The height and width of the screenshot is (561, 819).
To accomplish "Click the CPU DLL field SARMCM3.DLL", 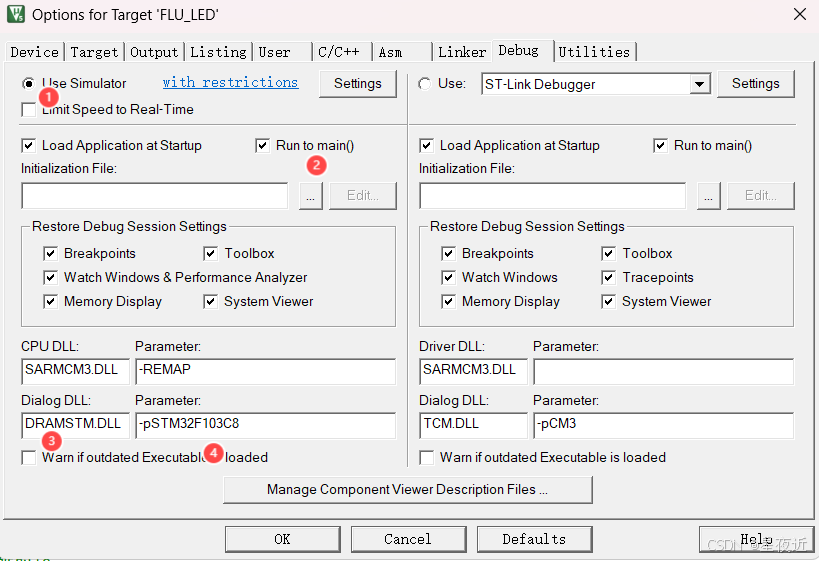I will (x=75, y=371).
